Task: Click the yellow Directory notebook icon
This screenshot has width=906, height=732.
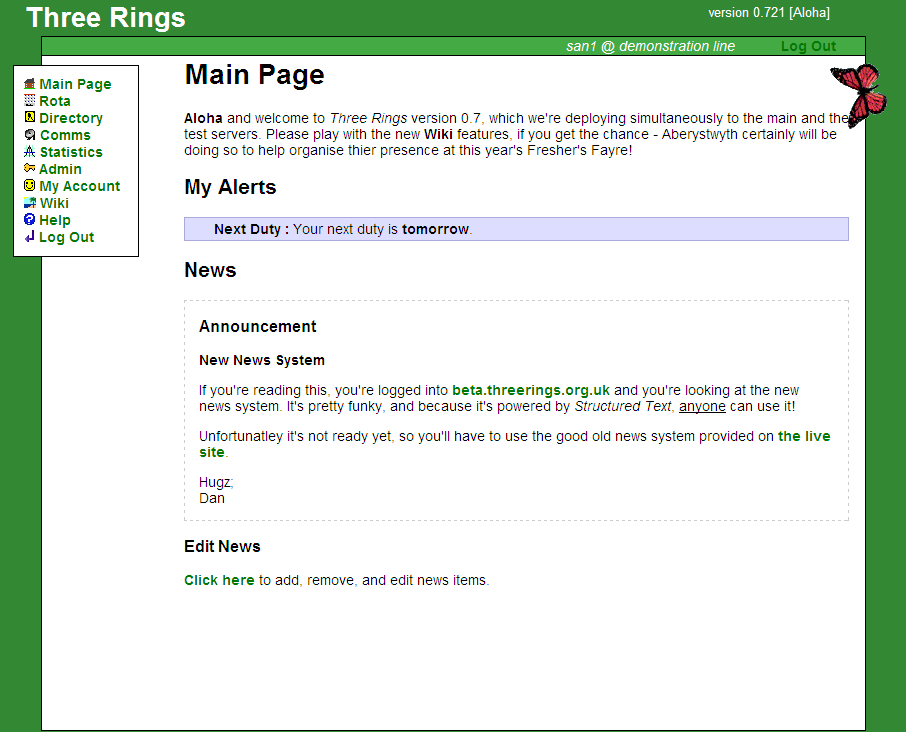Action: pyautogui.click(x=30, y=118)
